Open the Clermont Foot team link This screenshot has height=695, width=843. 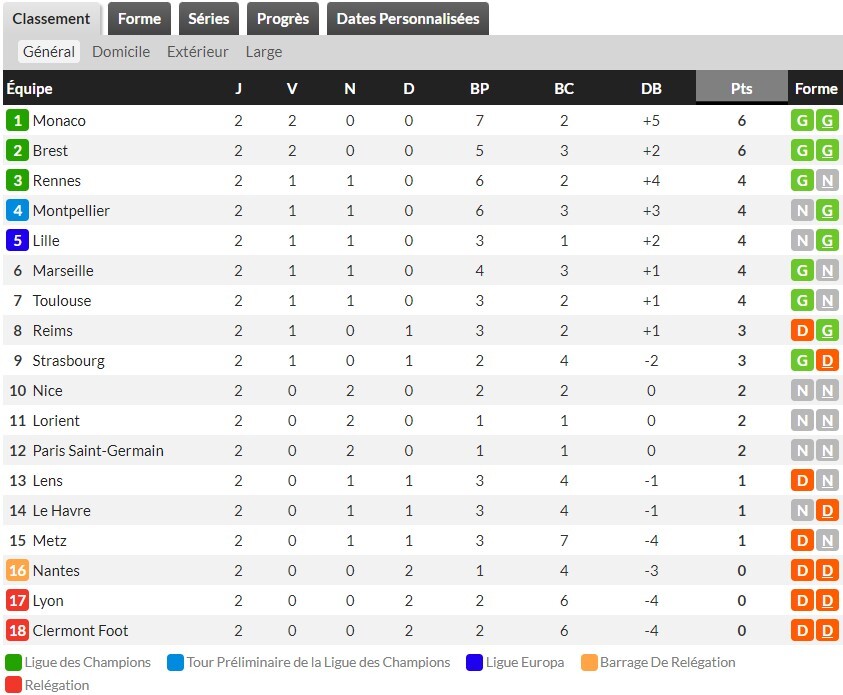click(80, 631)
